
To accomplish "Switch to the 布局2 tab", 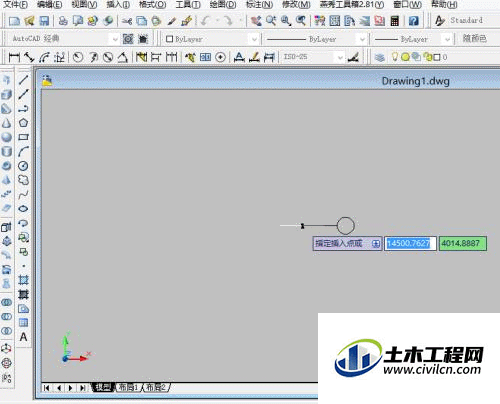I will [x=156, y=387].
